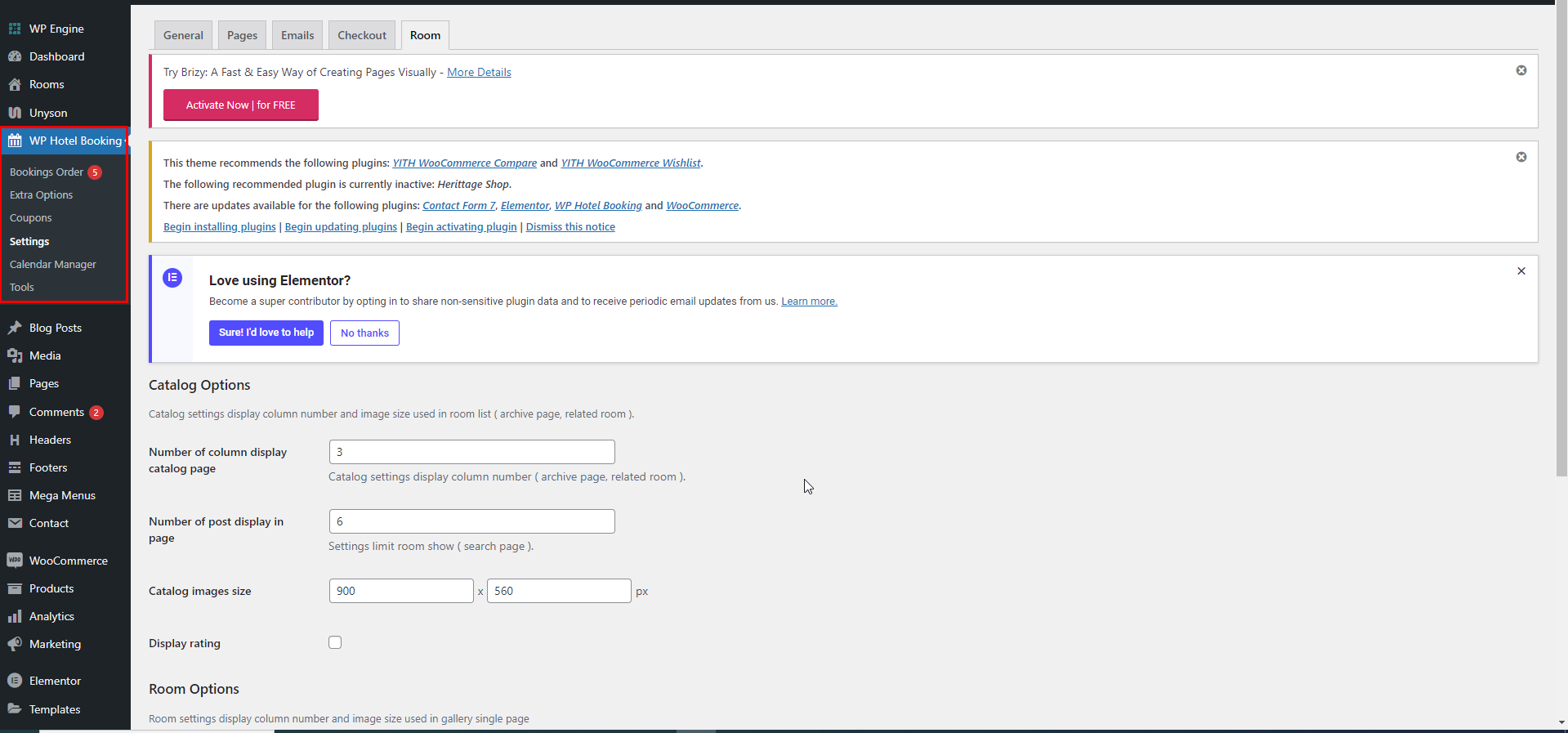Click Dismiss this notice link
Viewport: 1568px width, 733px height.
570,226
